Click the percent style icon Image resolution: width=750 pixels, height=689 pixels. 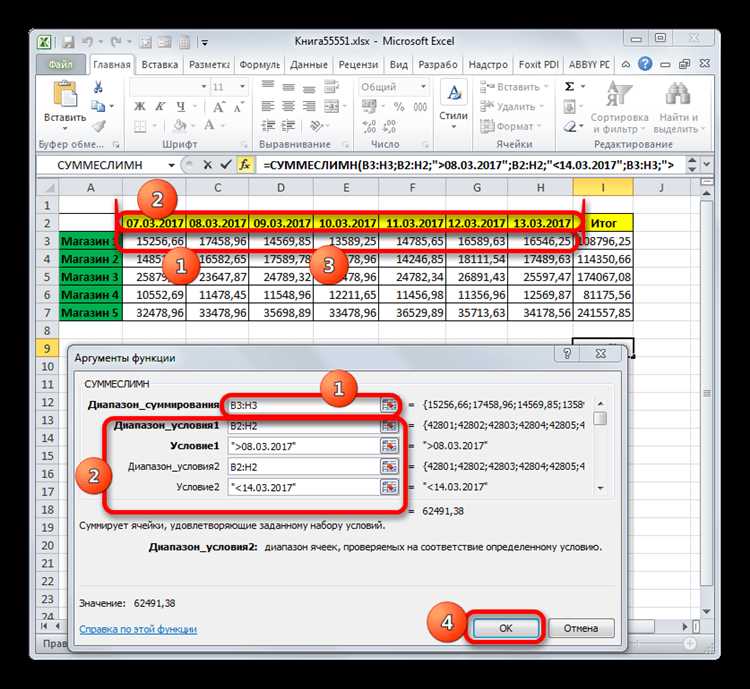[399, 106]
